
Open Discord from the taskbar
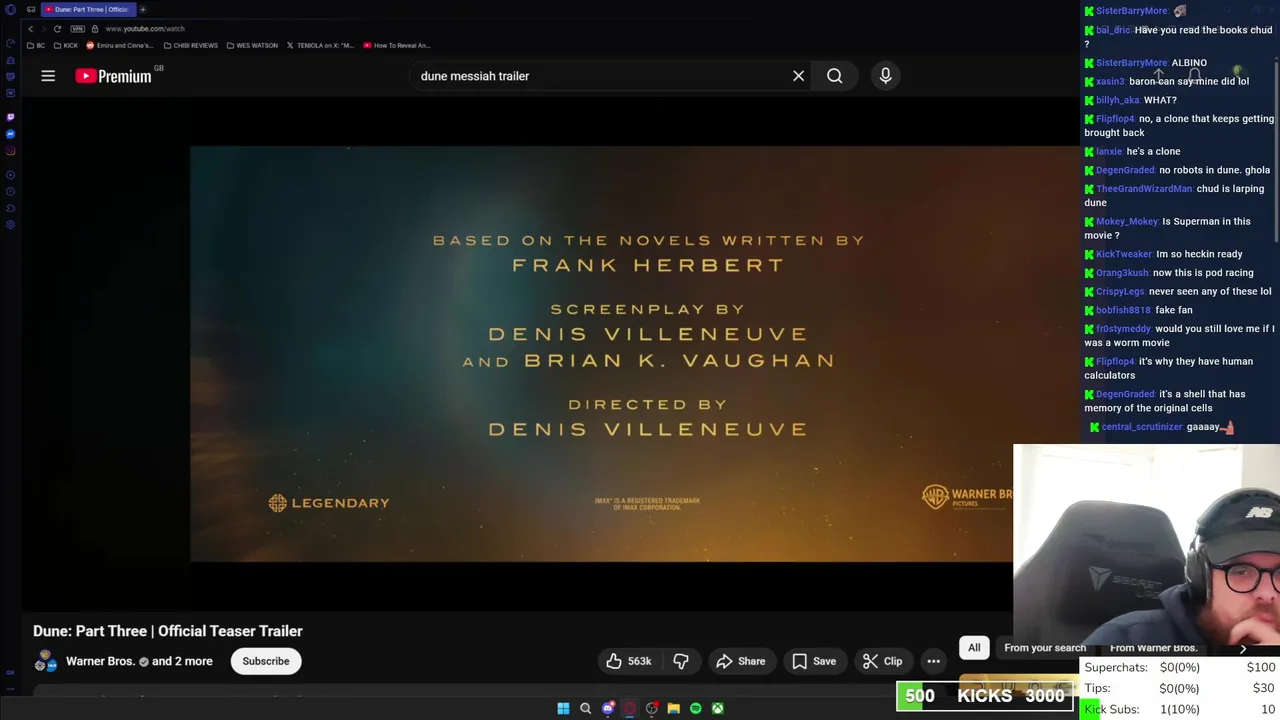[607, 708]
